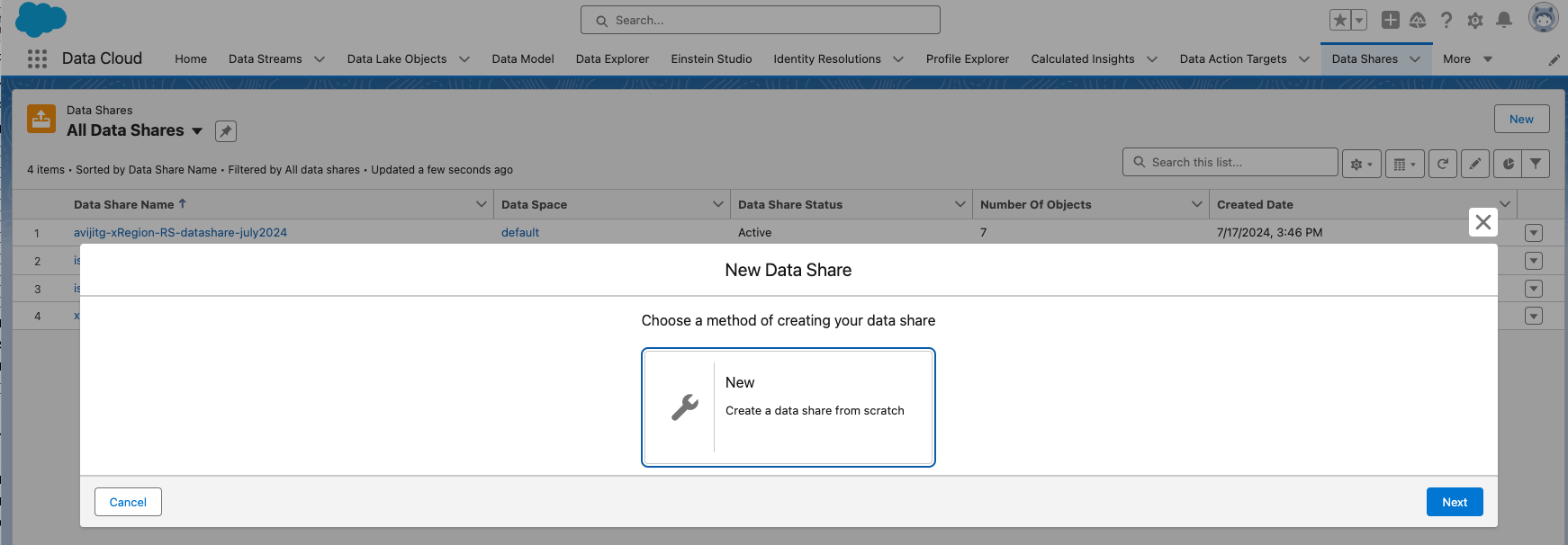Image resolution: width=1568 pixels, height=545 pixels.
Task: Click the Data Shares object icon
Action: click(x=41, y=119)
